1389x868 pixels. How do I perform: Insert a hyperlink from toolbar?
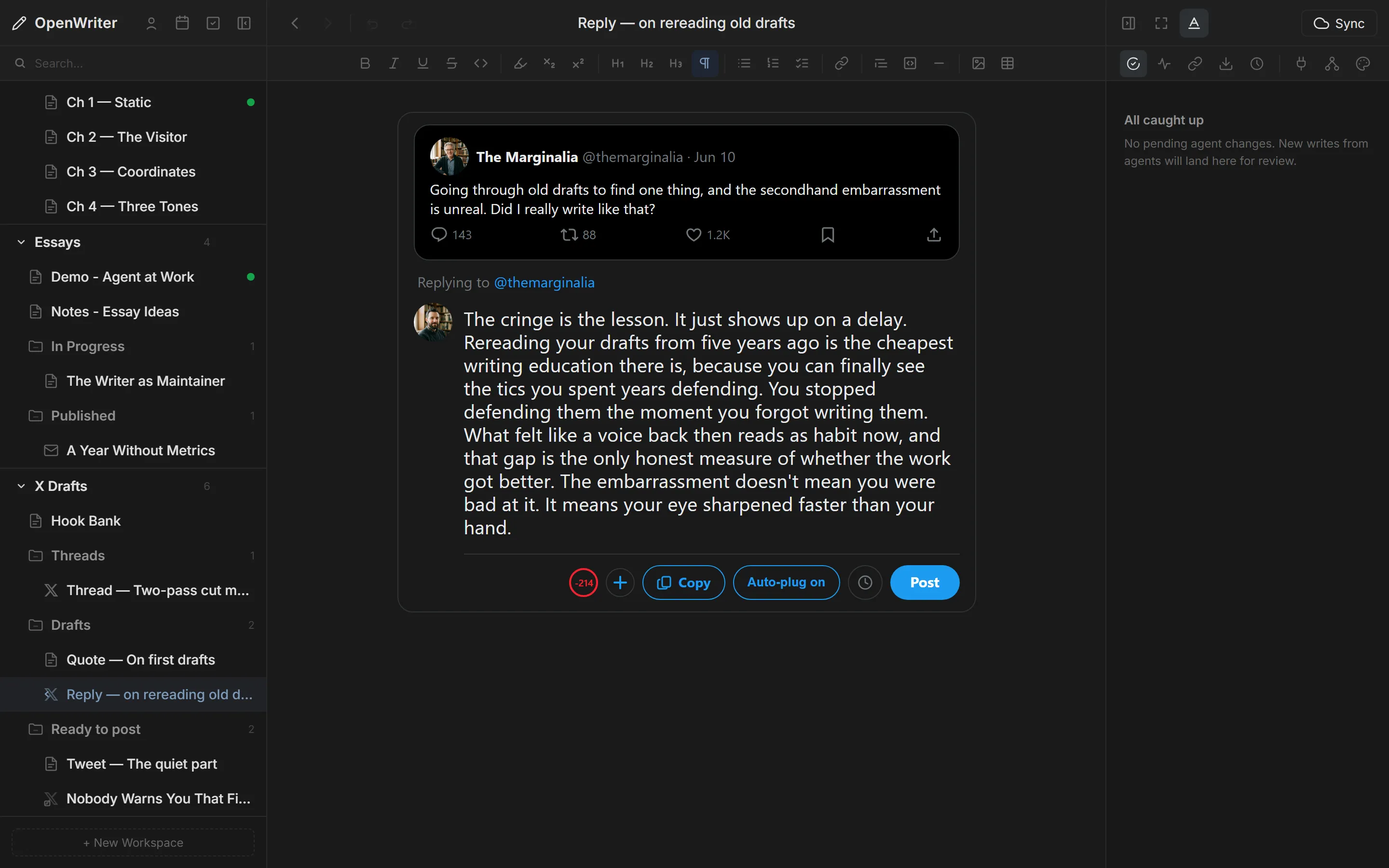coord(842,63)
